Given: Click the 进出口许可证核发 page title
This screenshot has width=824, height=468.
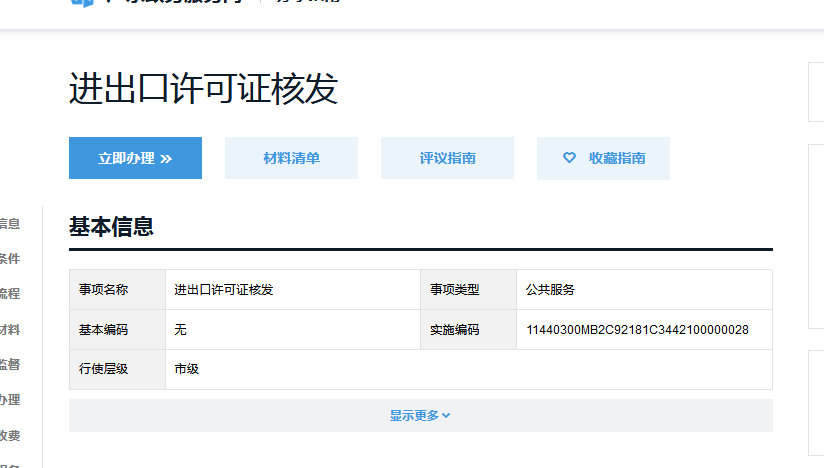Looking at the screenshot, I should click(203, 89).
